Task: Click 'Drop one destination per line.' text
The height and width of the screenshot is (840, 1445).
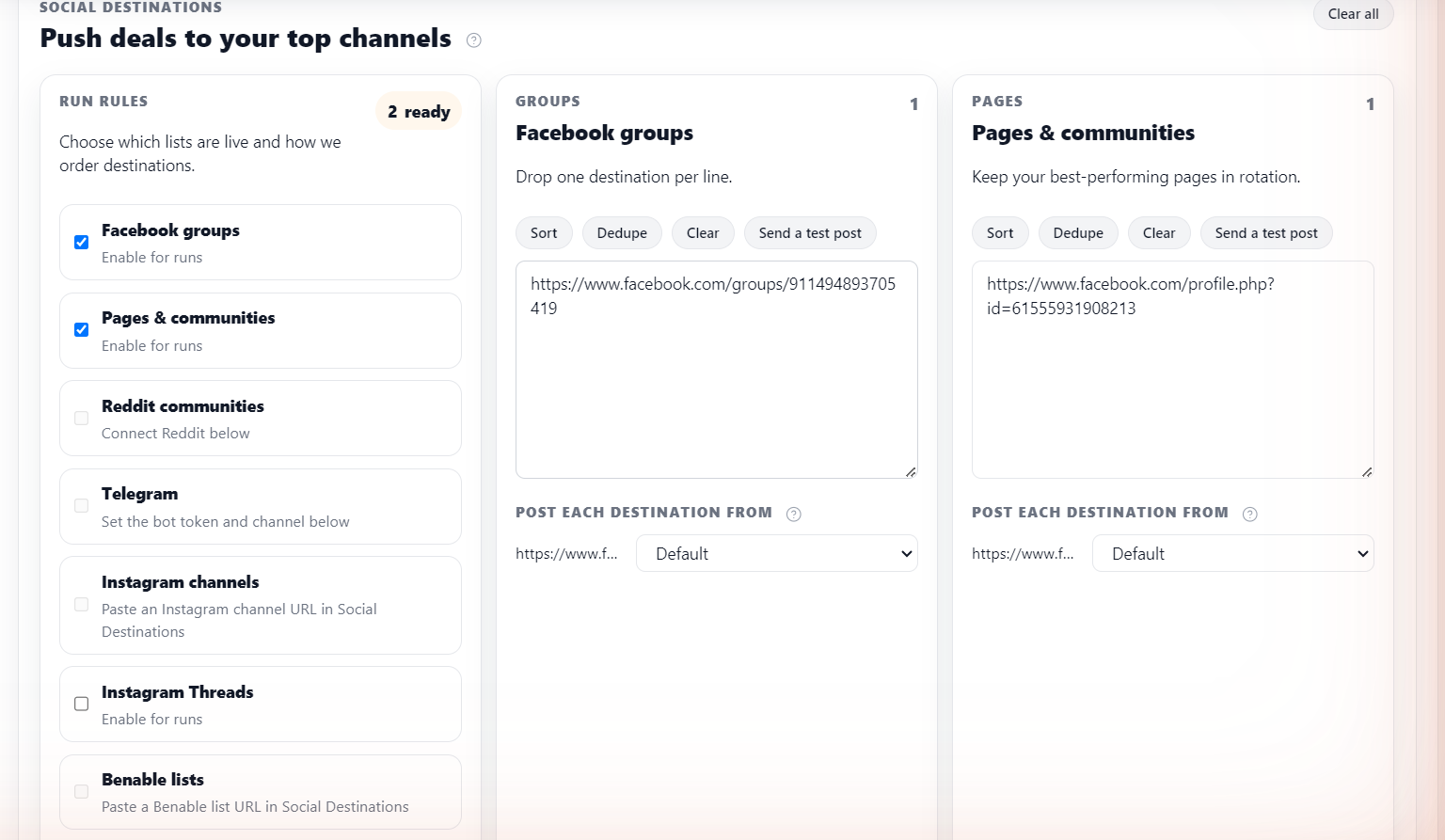Action: click(624, 177)
